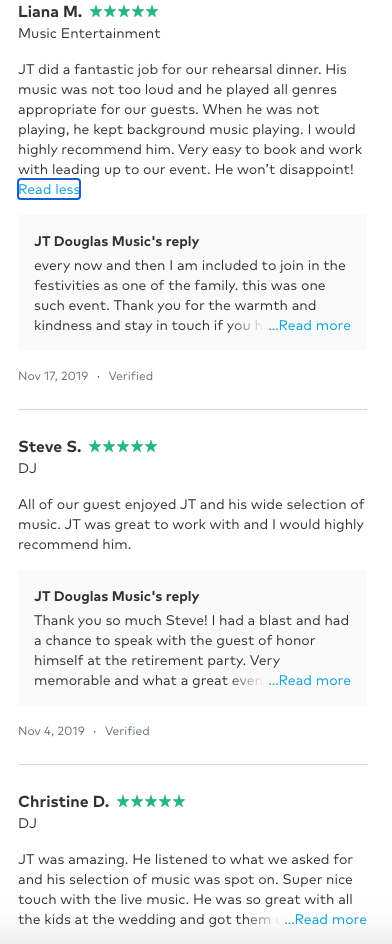Click the Verified label beside Nov 17, 2019

point(131,376)
